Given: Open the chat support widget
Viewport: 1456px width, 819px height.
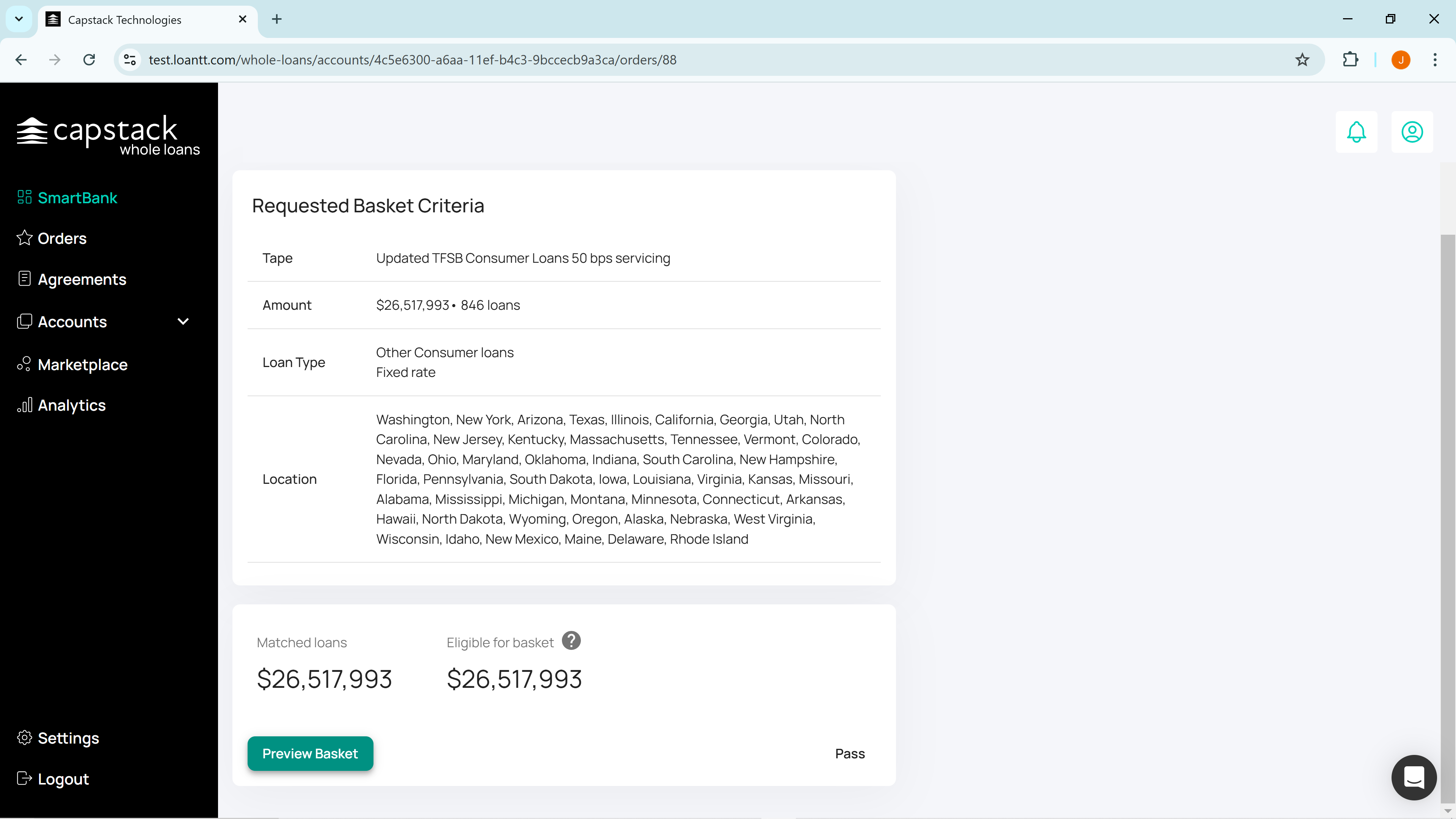Looking at the screenshot, I should (1414, 777).
